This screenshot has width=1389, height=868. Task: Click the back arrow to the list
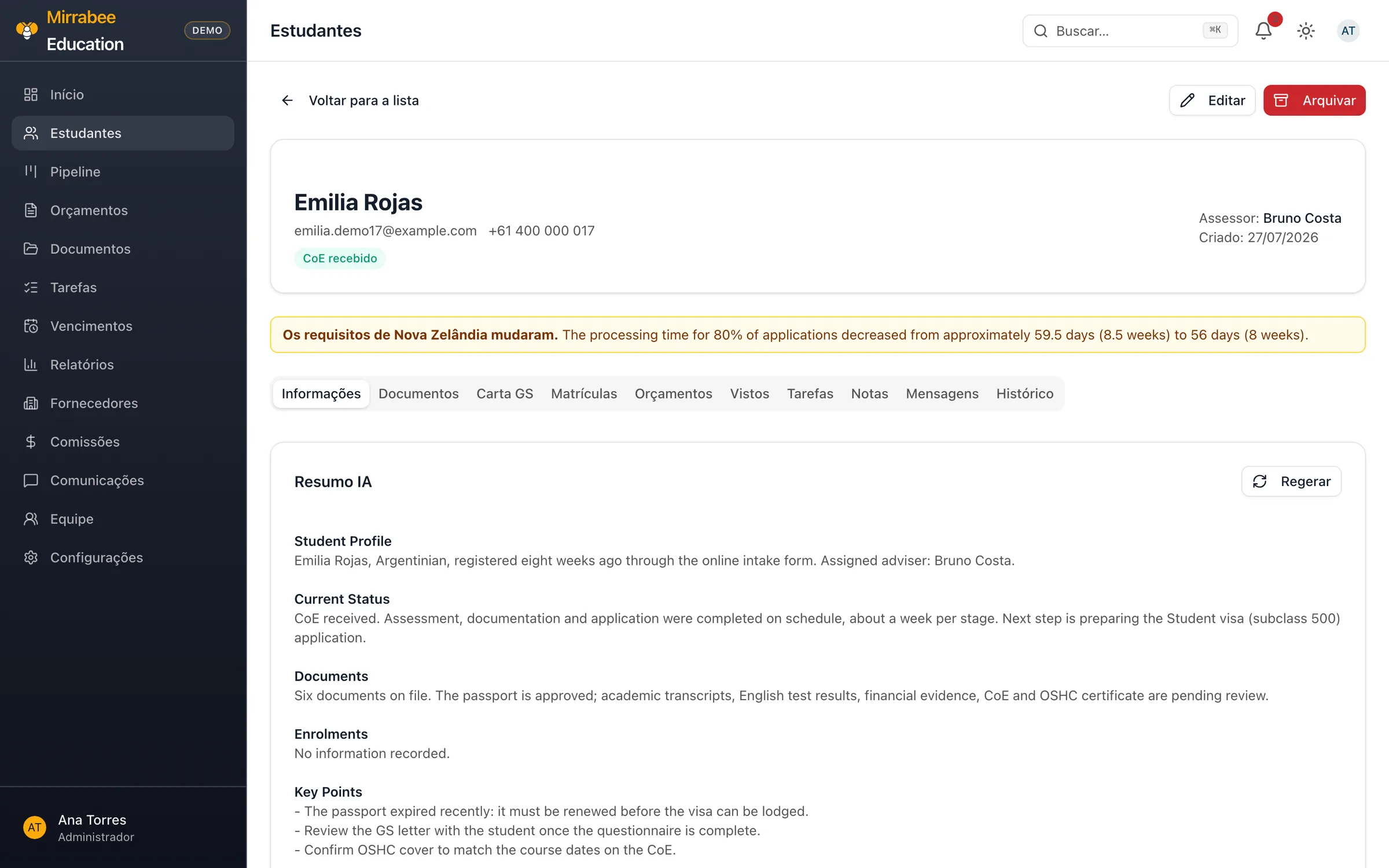[287, 101]
